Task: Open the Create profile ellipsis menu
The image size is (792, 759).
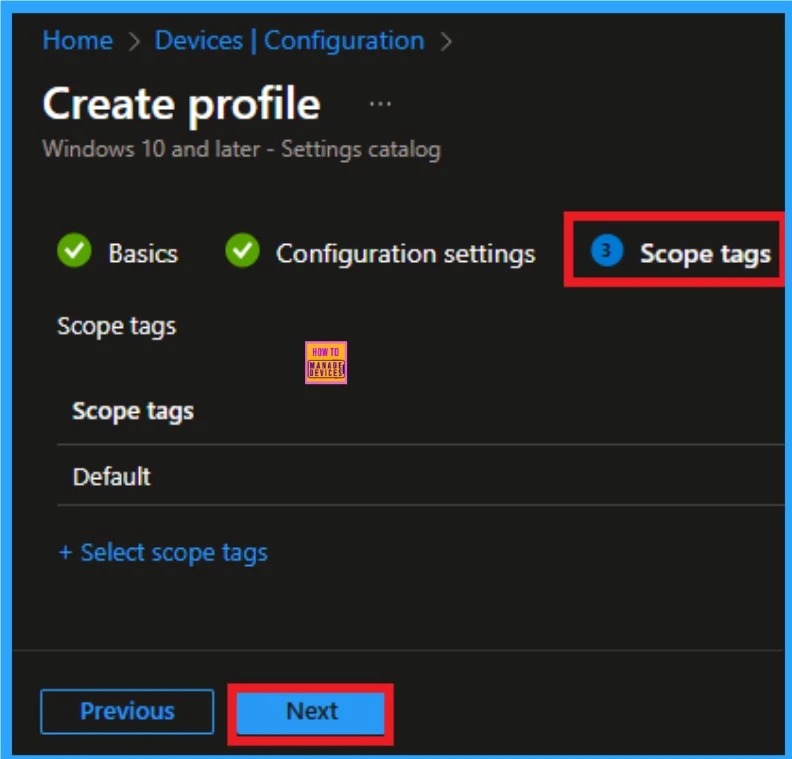Action: click(x=380, y=104)
